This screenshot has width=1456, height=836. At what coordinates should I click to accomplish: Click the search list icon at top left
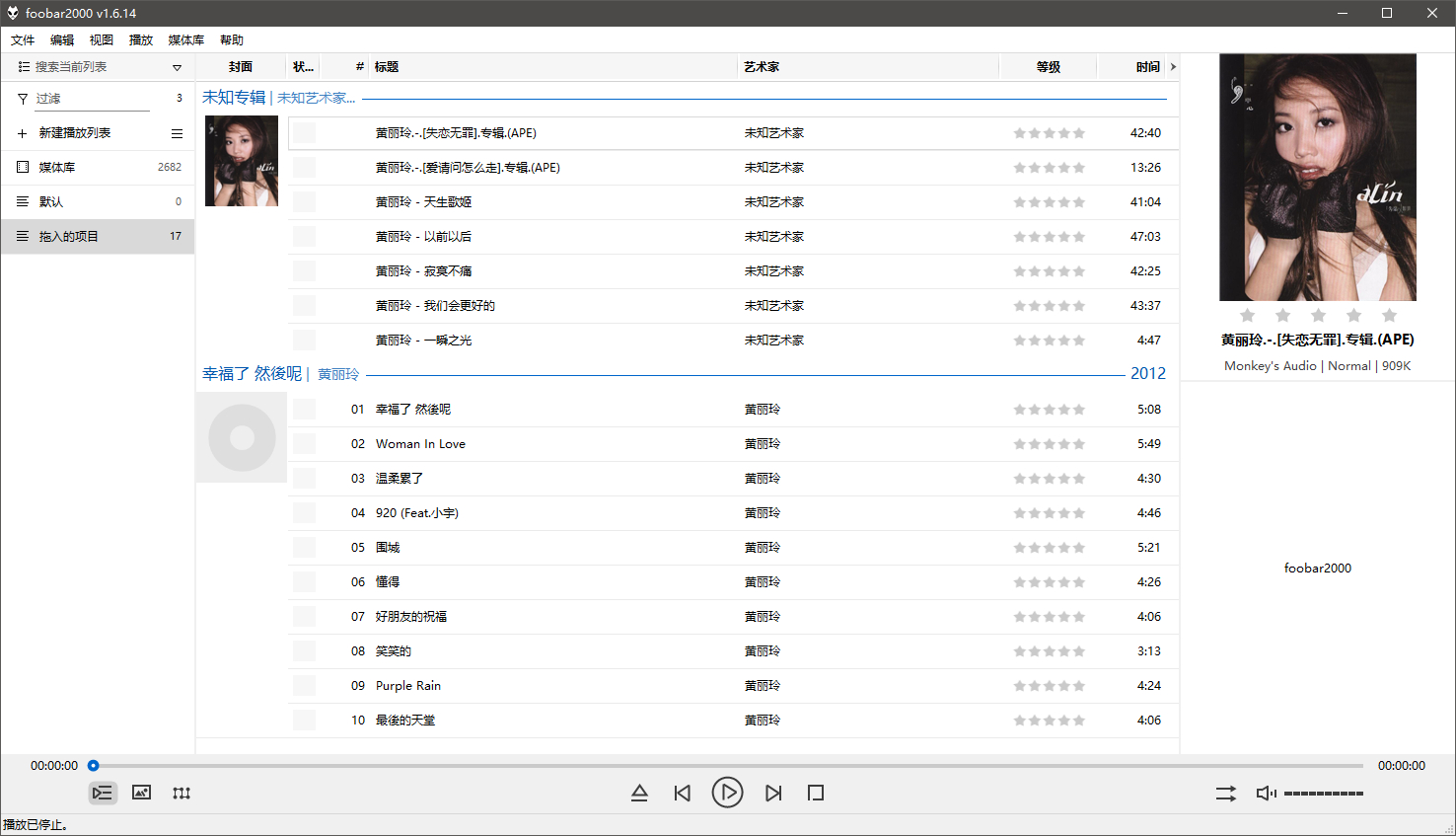coord(21,67)
